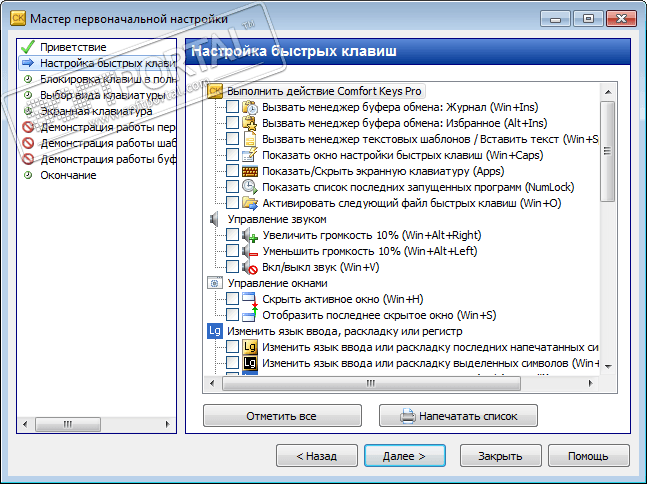Image resolution: width=647 pixels, height=484 pixels.
Task: Click the next hotkey file folder icon (Win+O)
Action: coord(250,203)
